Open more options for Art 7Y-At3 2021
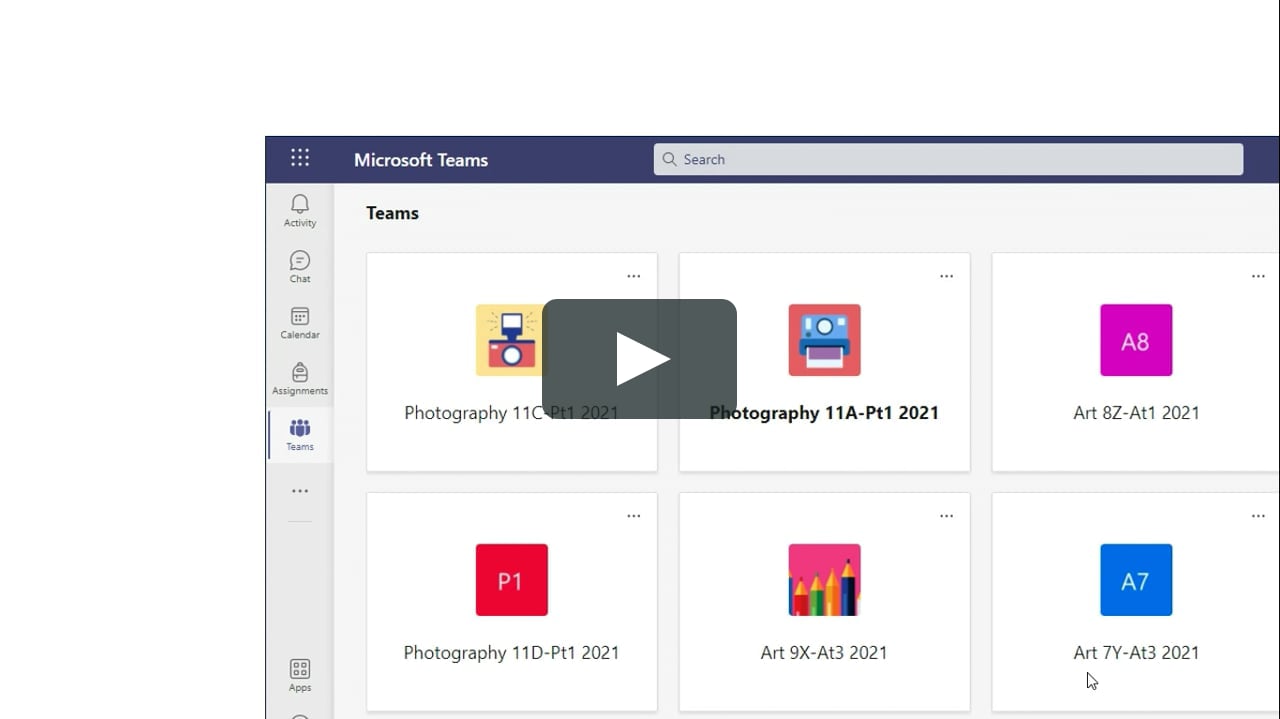The height and width of the screenshot is (719, 1280). coord(1258,516)
